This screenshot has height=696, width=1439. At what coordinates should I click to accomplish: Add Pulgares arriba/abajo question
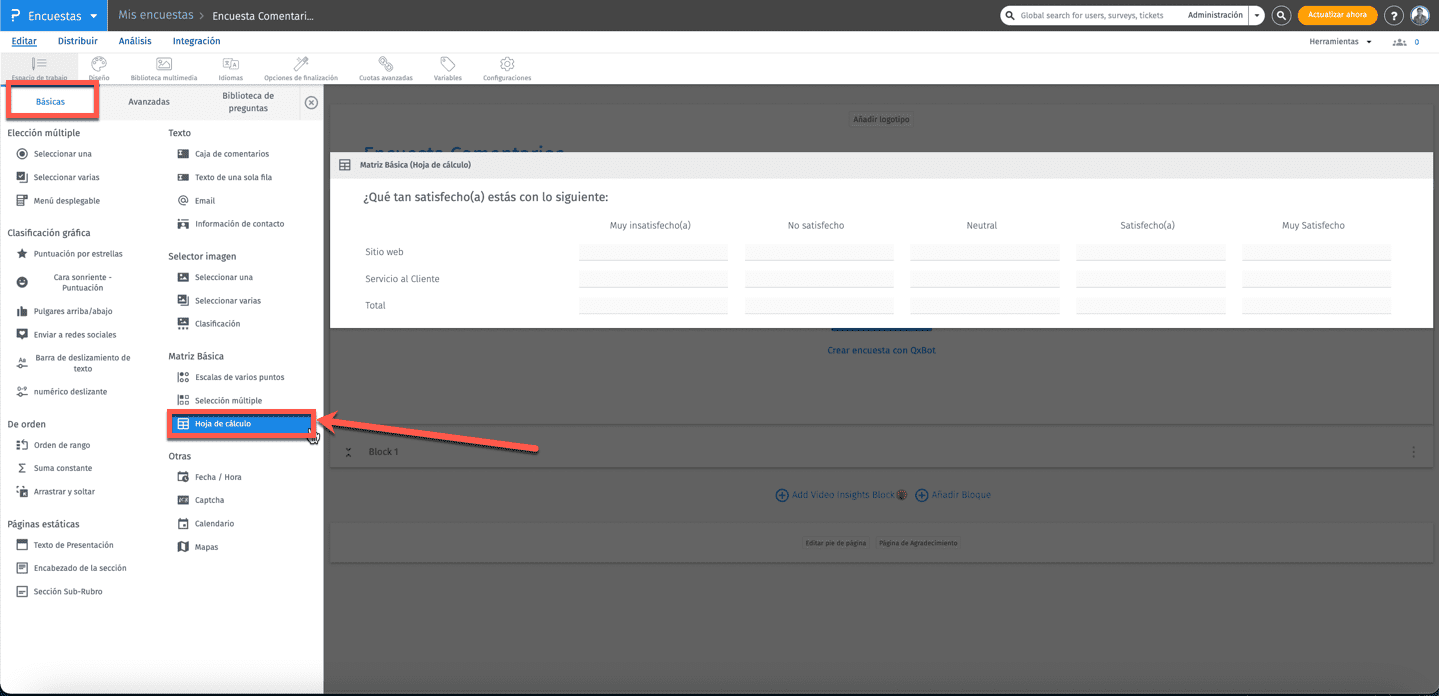click(64, 311)
